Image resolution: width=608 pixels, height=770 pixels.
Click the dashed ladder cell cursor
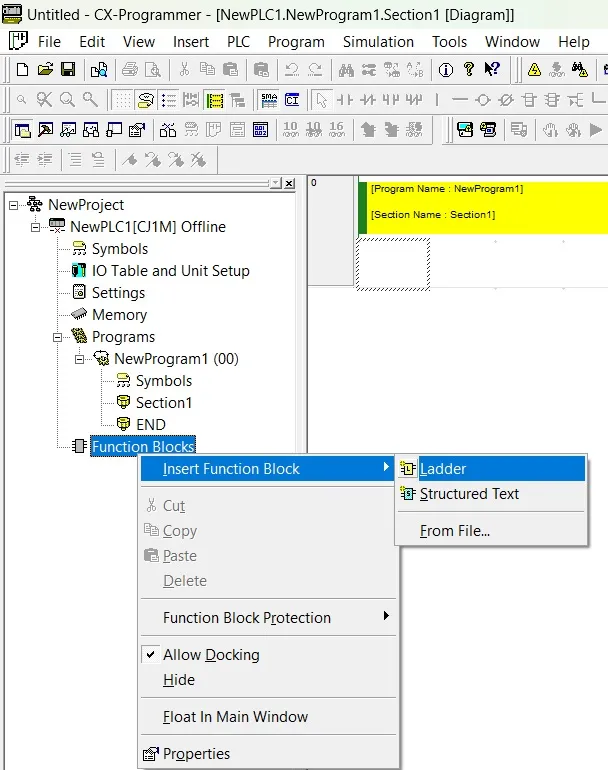tap(393, 264)
